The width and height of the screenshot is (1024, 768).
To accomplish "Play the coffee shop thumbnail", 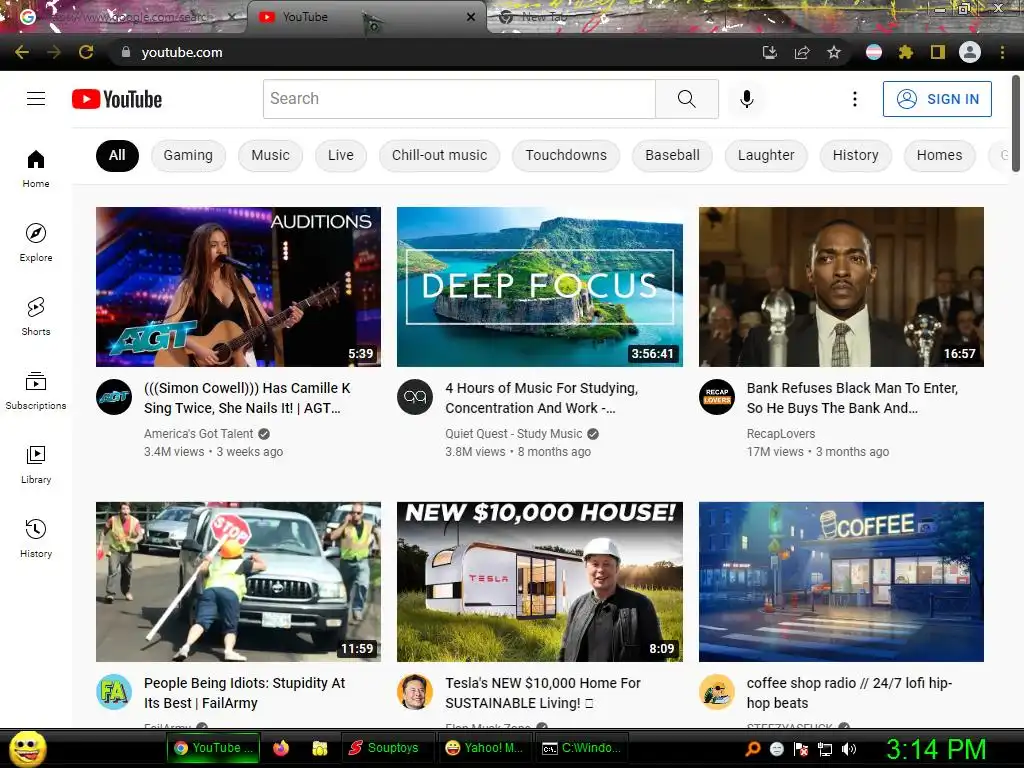I will (841, 582).
